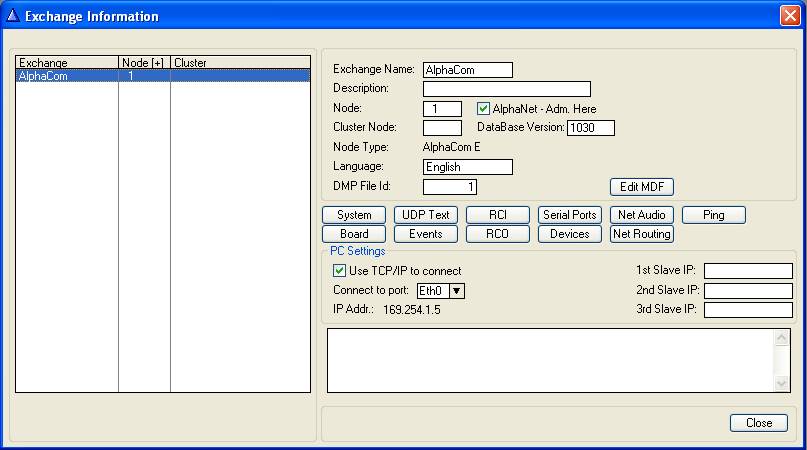The image size is (807, 450).
Task: Open the UDP Text settings
Action: (425, 215)
